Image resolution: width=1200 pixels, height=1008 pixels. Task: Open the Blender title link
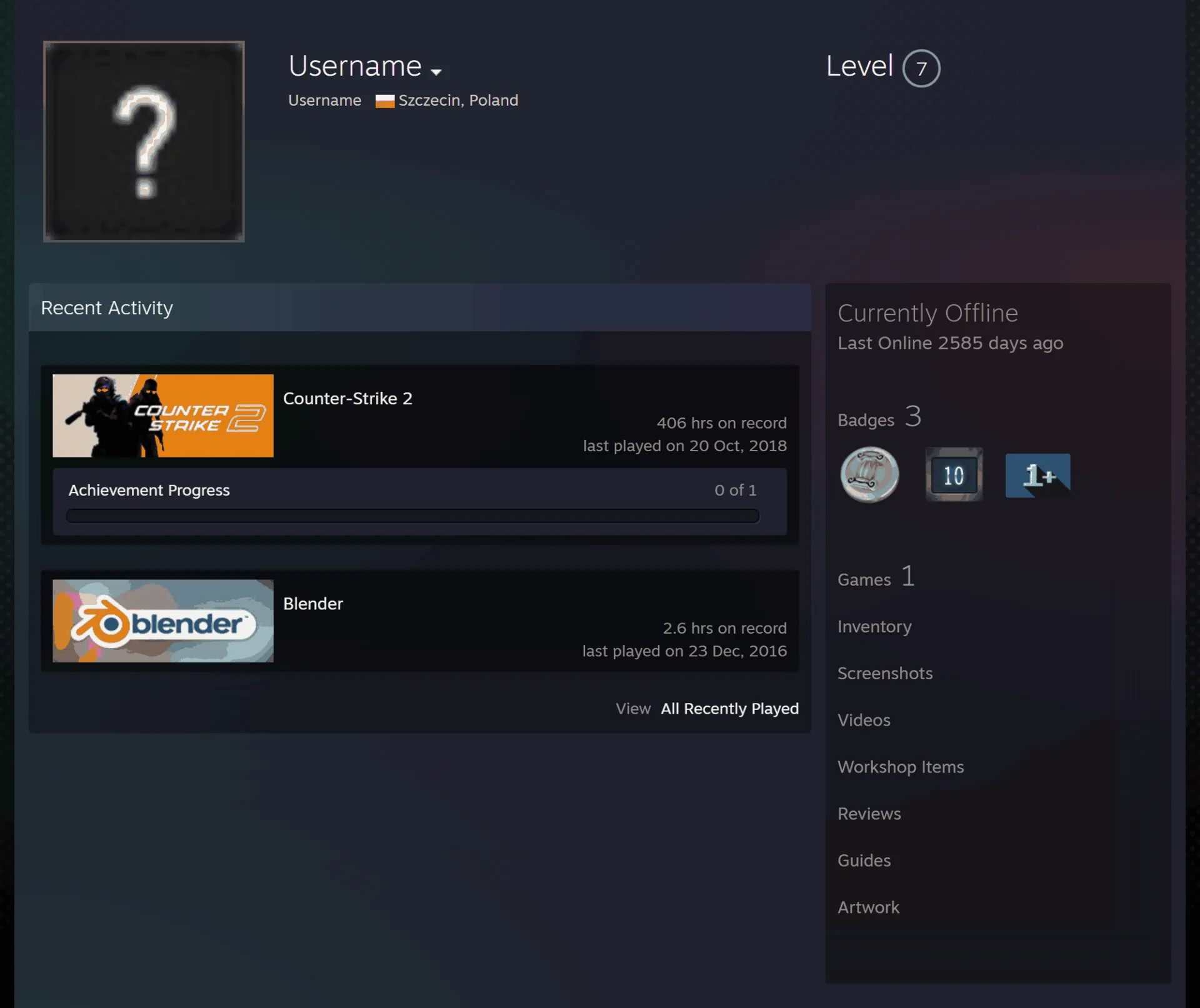coord(313,604)
